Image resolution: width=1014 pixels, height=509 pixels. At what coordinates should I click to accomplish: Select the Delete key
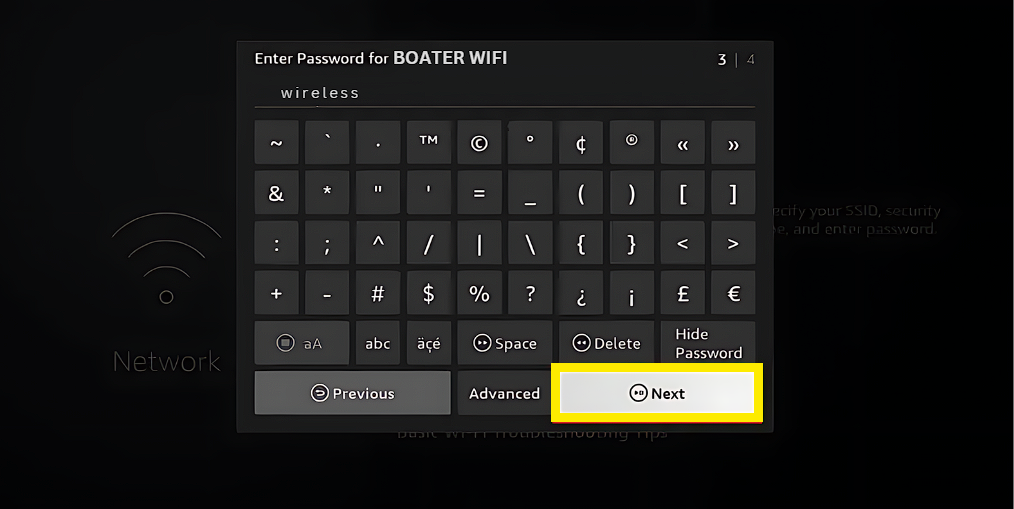(606, 343)
